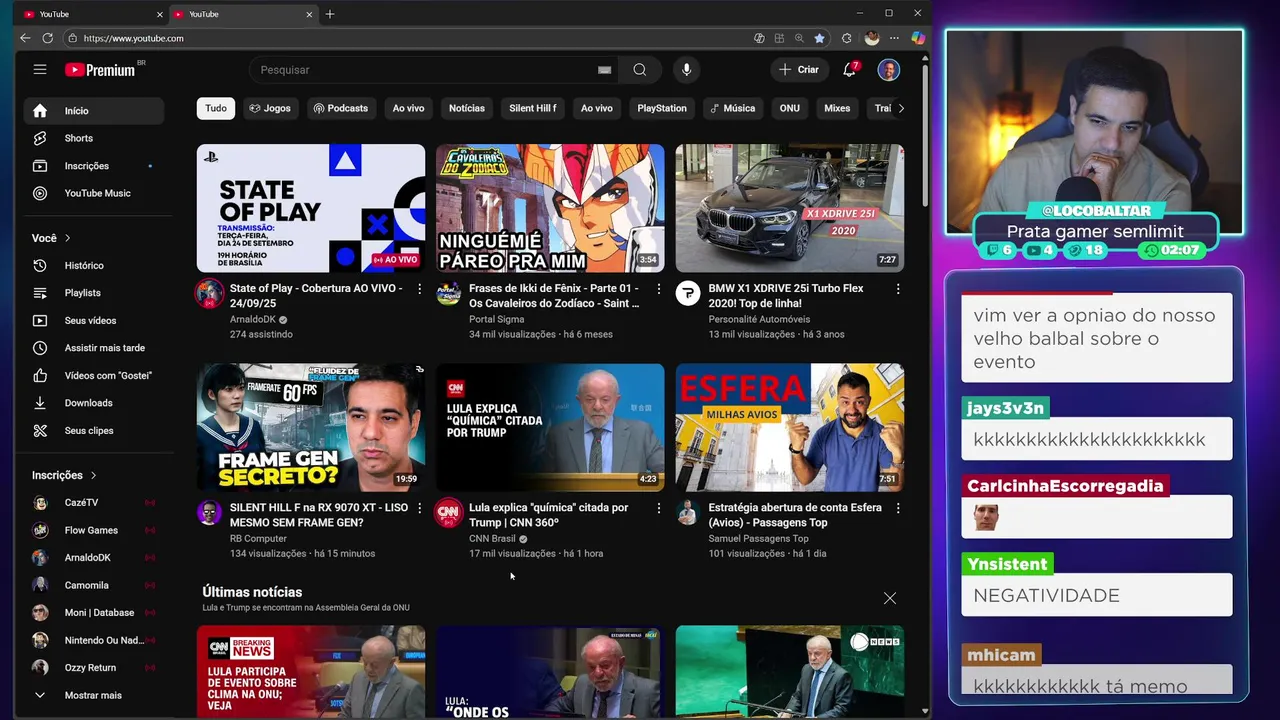Open the notifications bell with 7 badge
Viewport: 1280px width, 720px height.
[x=849, y=69]
